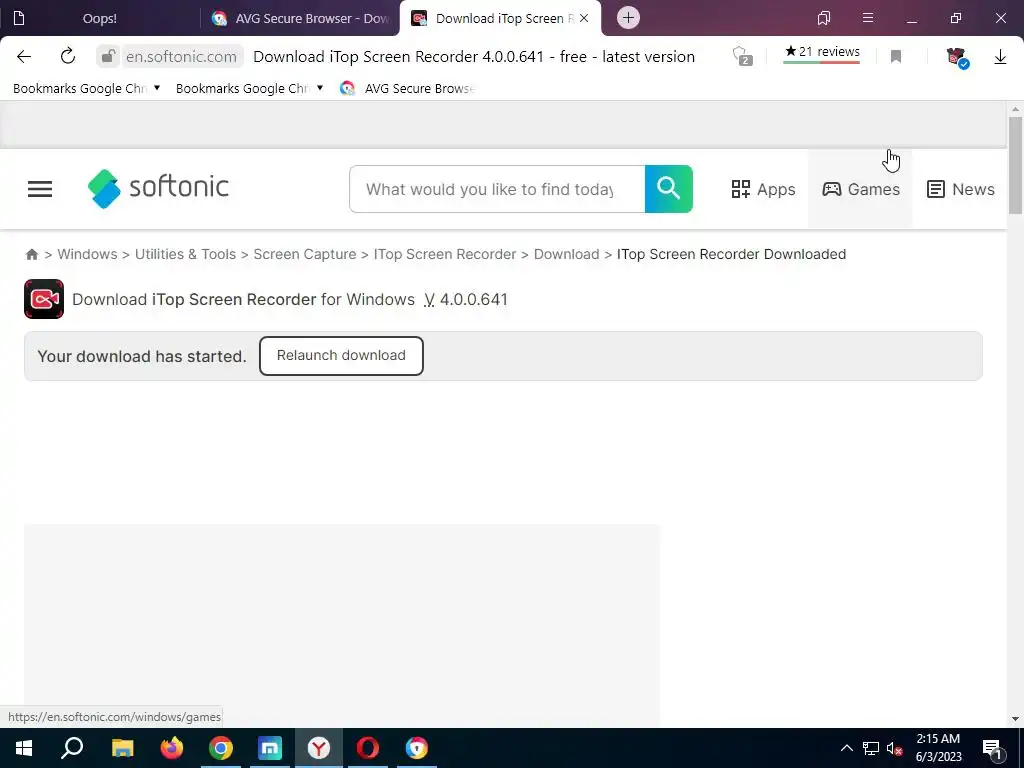
Task: Show hidden system tray icons
Action: (x=846, y=748)
